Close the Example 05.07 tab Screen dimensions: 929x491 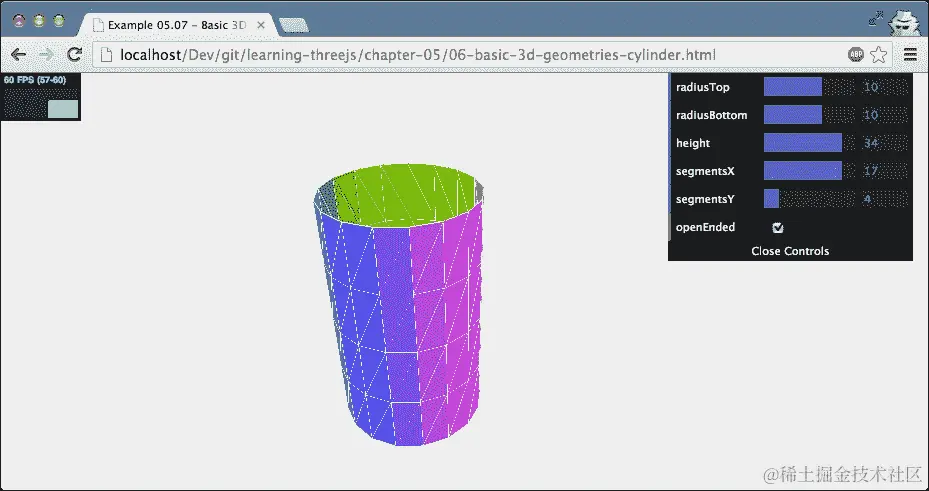(261, 25)
